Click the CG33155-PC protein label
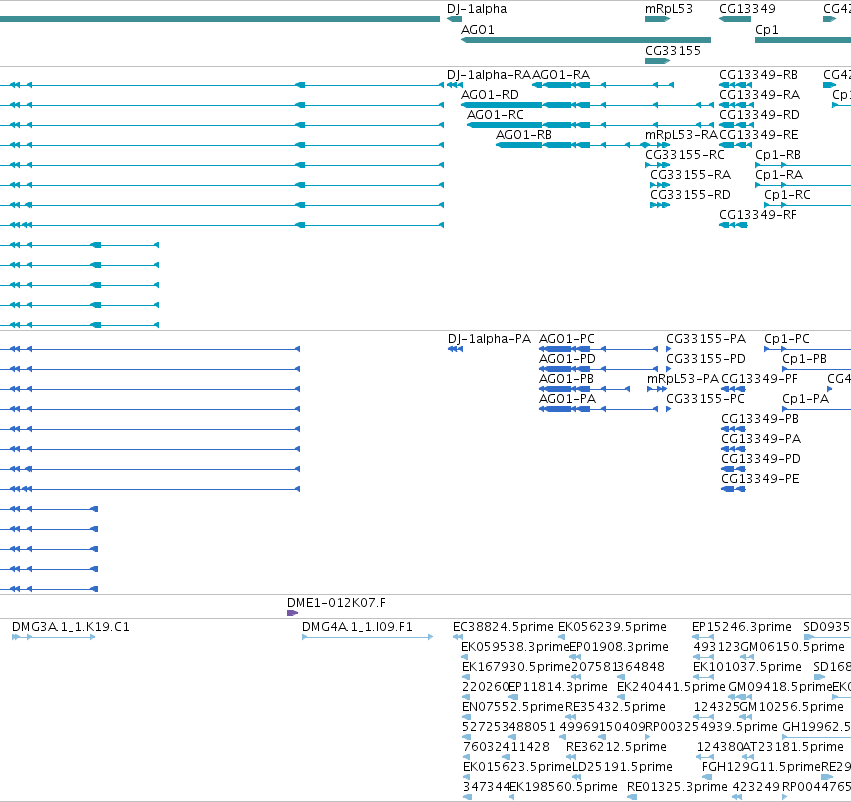Screen dimensions: 851x802 705,398
